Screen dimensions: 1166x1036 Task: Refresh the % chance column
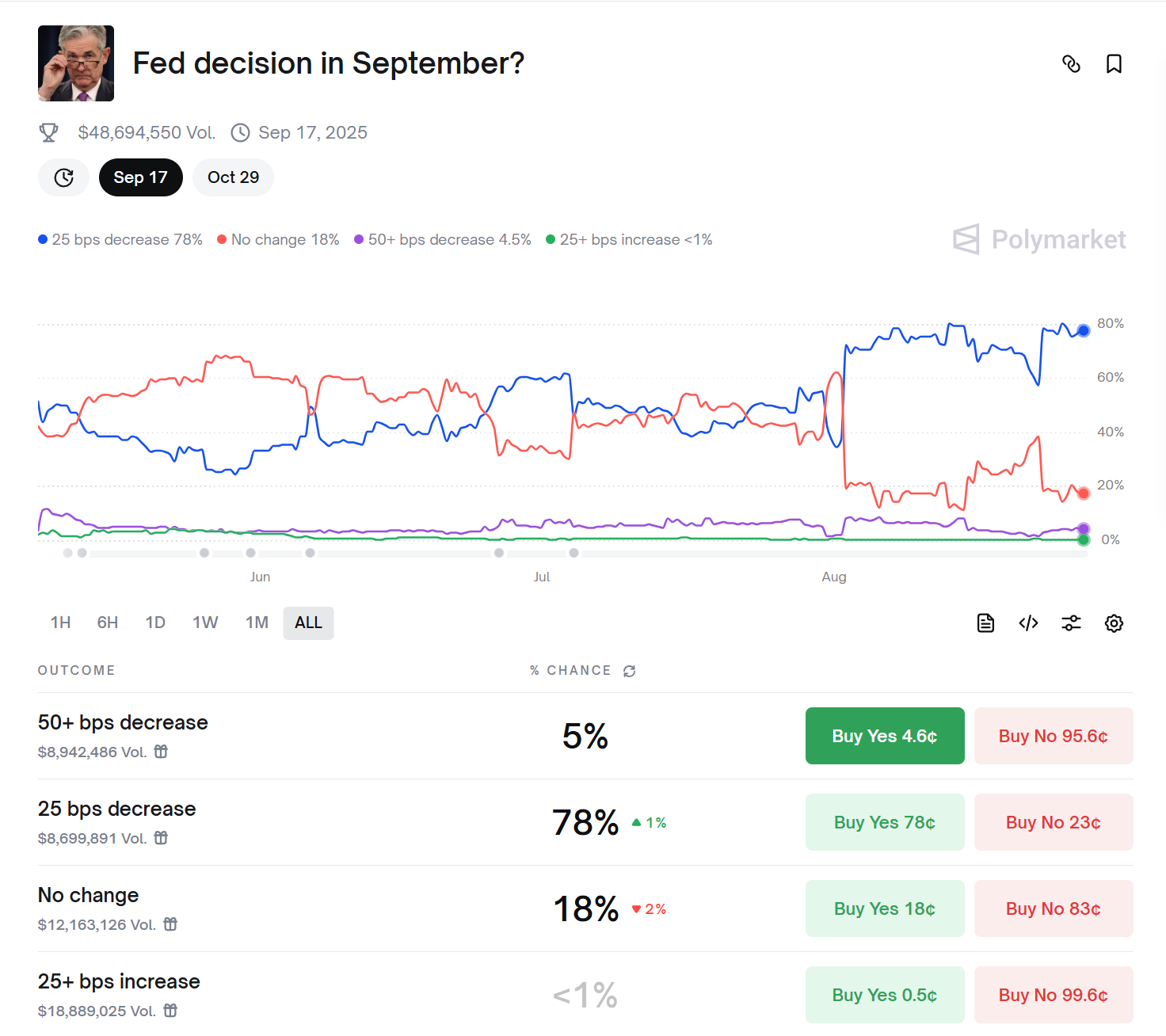[x=630, y=671]
